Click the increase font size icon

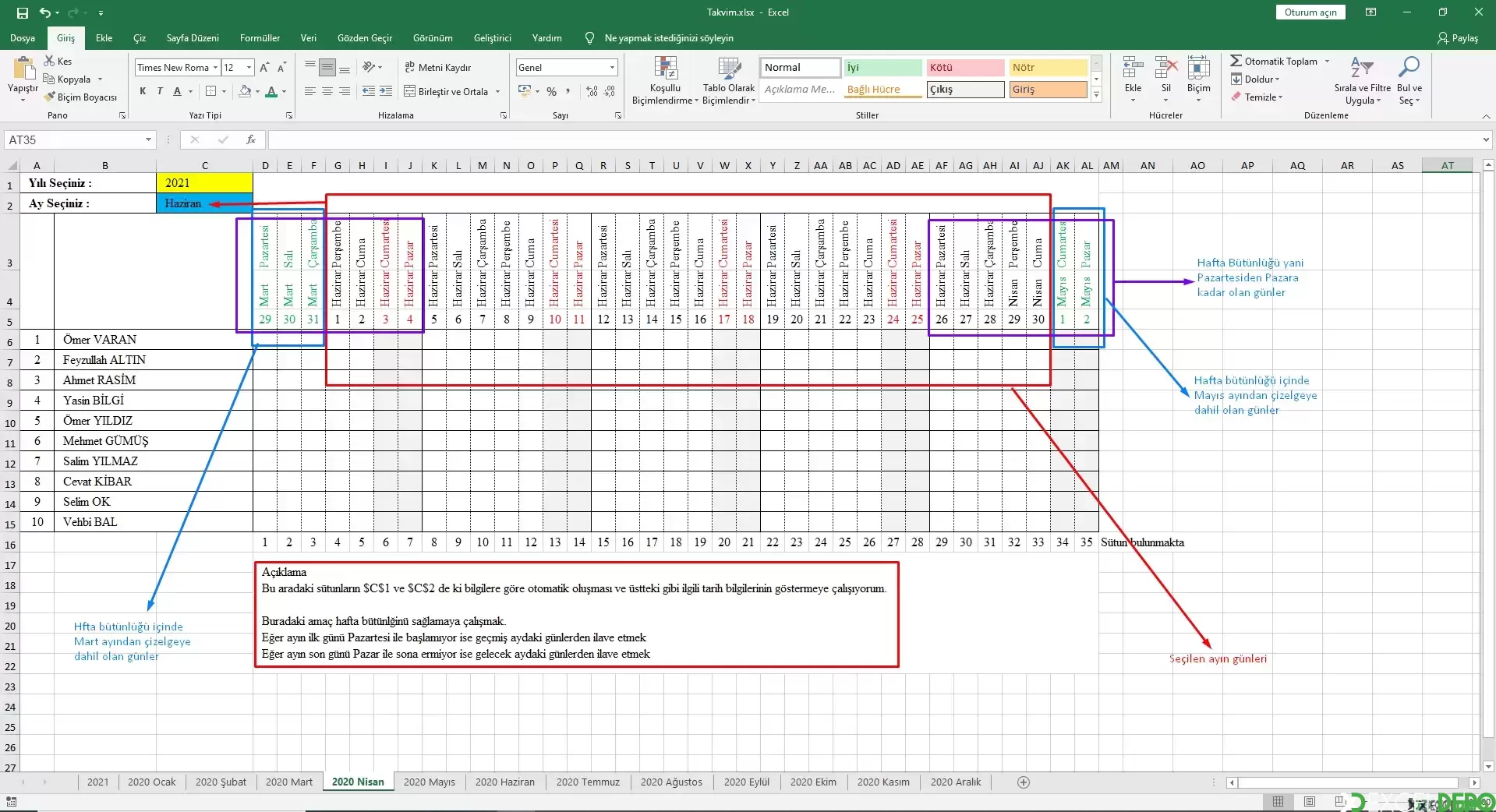266,67
